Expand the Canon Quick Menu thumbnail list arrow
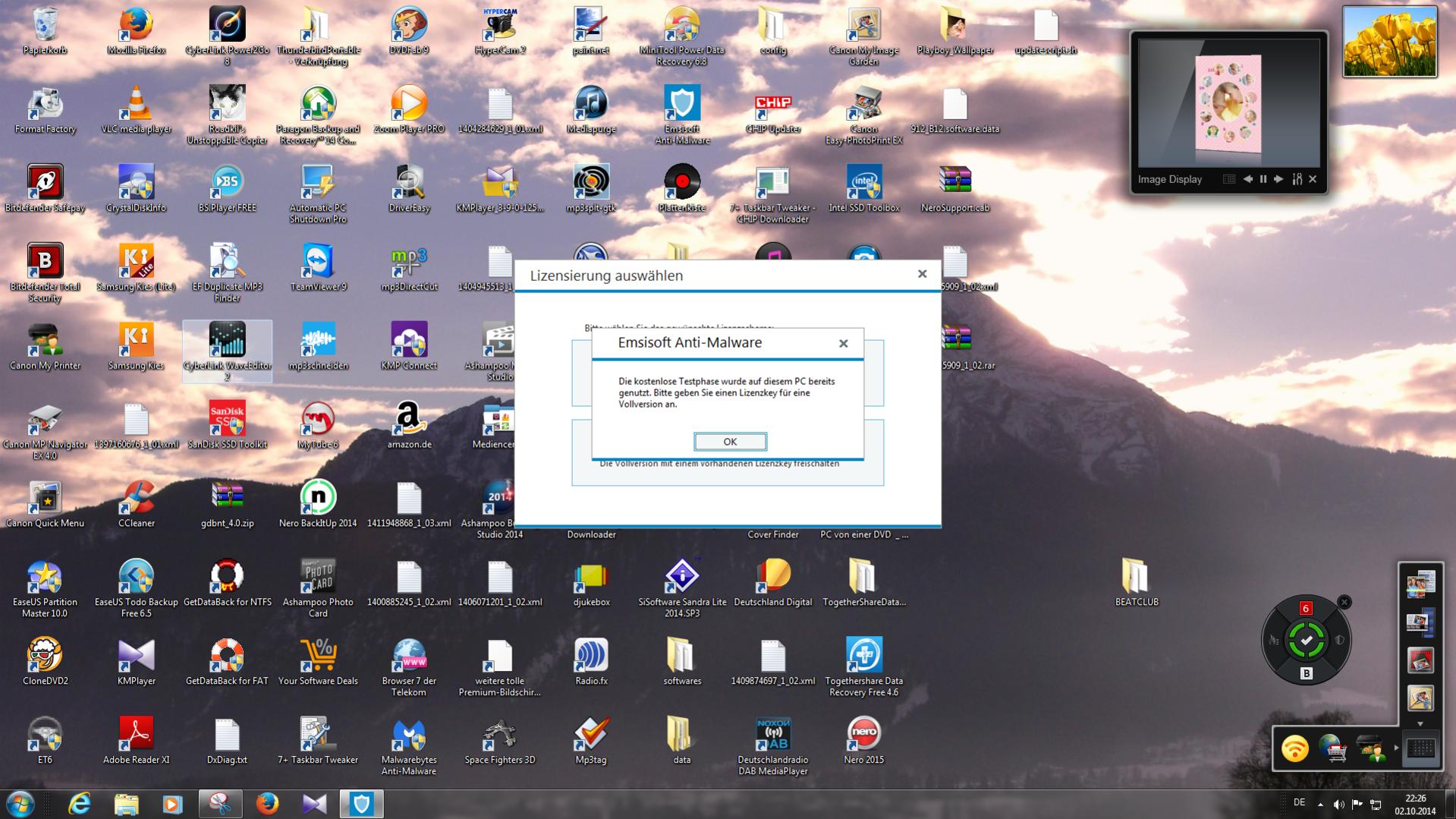Viewport: 1456px width, 819px height. pos(1420,723)
